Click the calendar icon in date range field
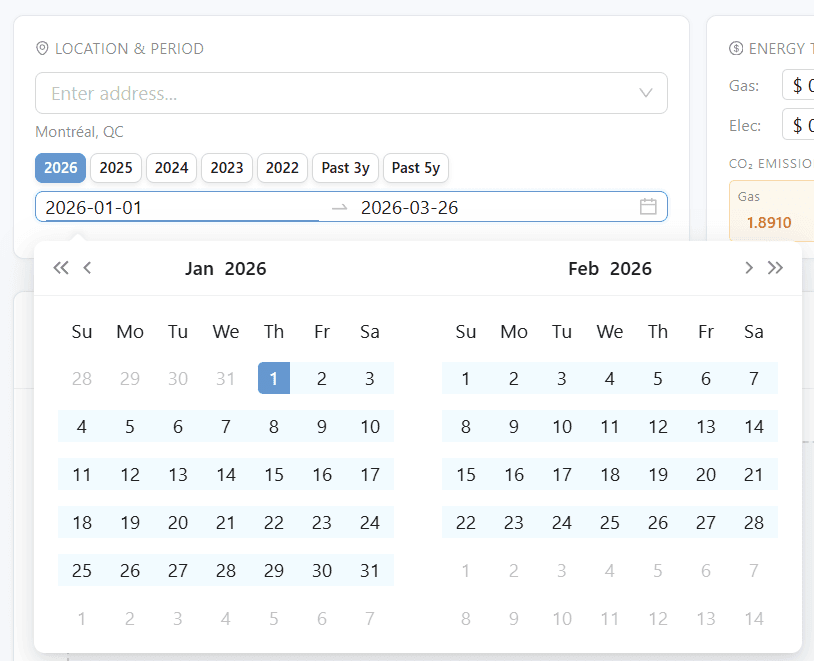Screen dimensions: 814x661 click(648, 207)
